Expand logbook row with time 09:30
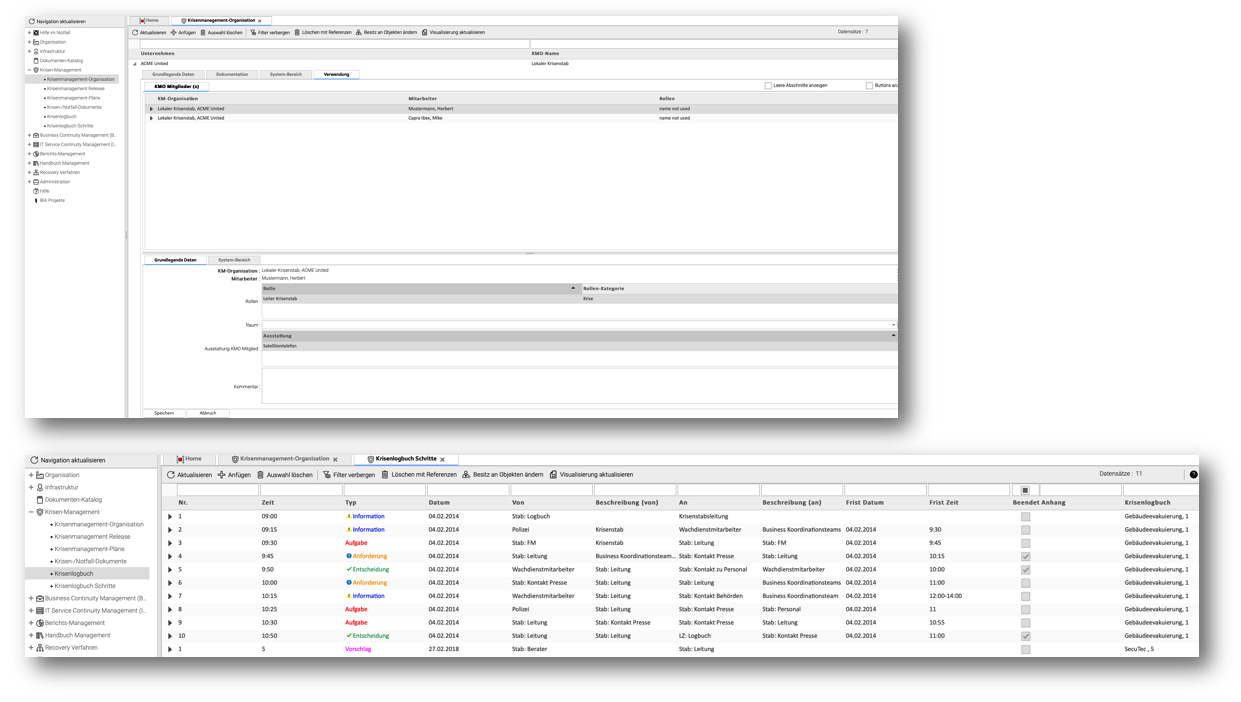The width and height of the screenshot is (1241, 702). [170, 543]
